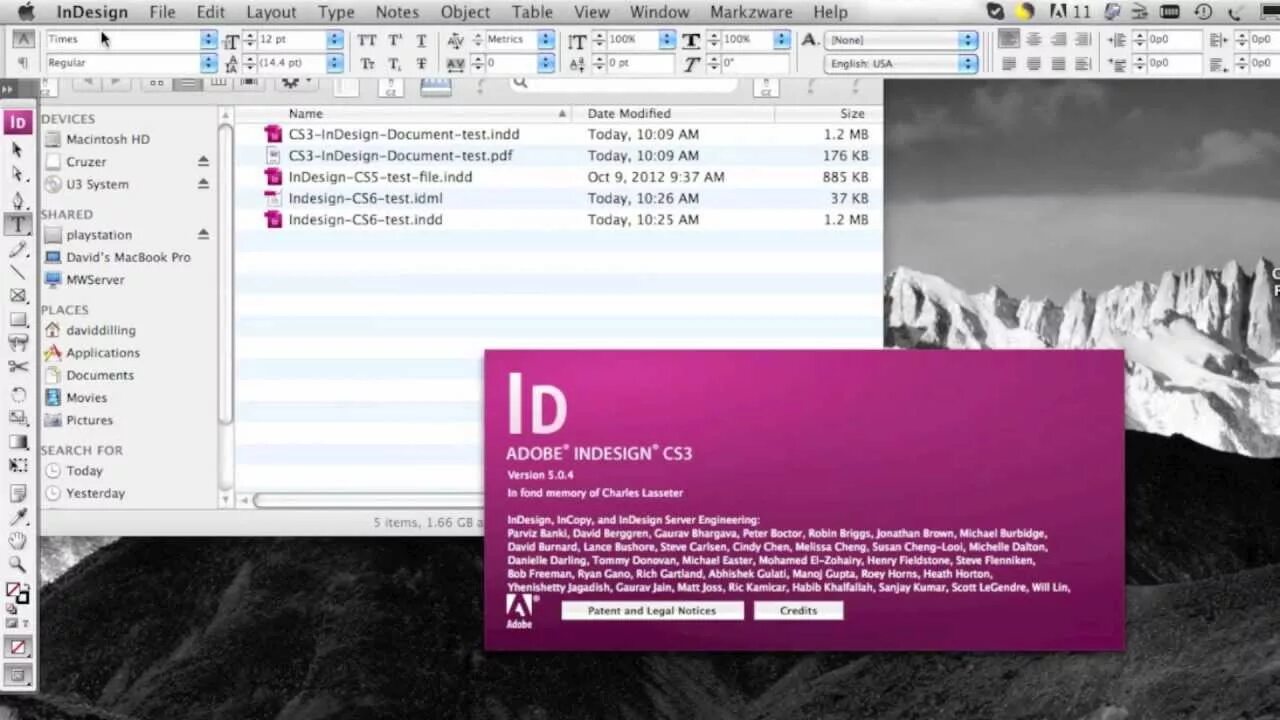Viewport: 1280px width, 720px height.
Task: Select the Rectangle Frame tool
Action: point(17,296)
